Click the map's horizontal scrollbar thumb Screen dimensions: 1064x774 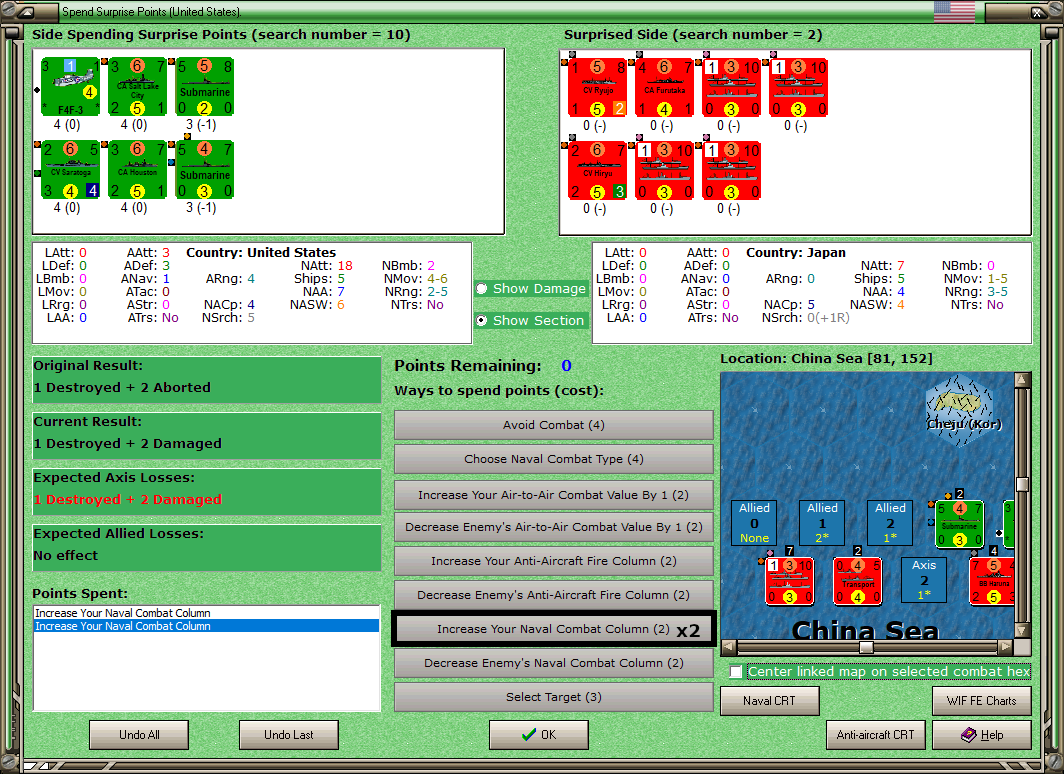(866, 647)
